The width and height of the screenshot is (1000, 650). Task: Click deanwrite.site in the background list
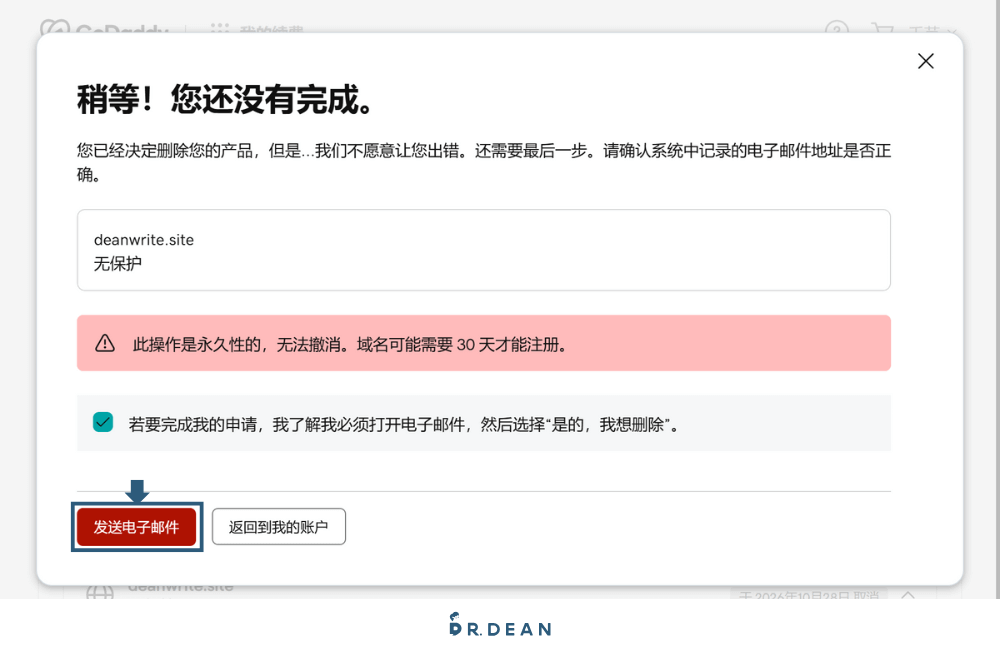coord(180,586)
